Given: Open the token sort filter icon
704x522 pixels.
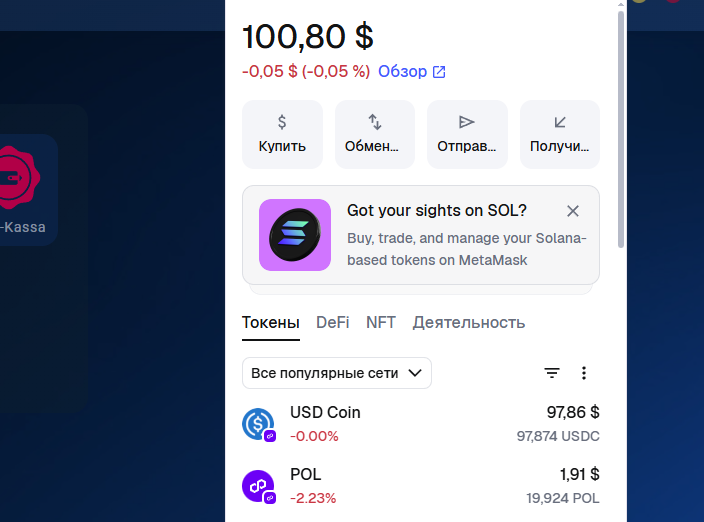Looking at the screenshot, I should tap(552, 373).
